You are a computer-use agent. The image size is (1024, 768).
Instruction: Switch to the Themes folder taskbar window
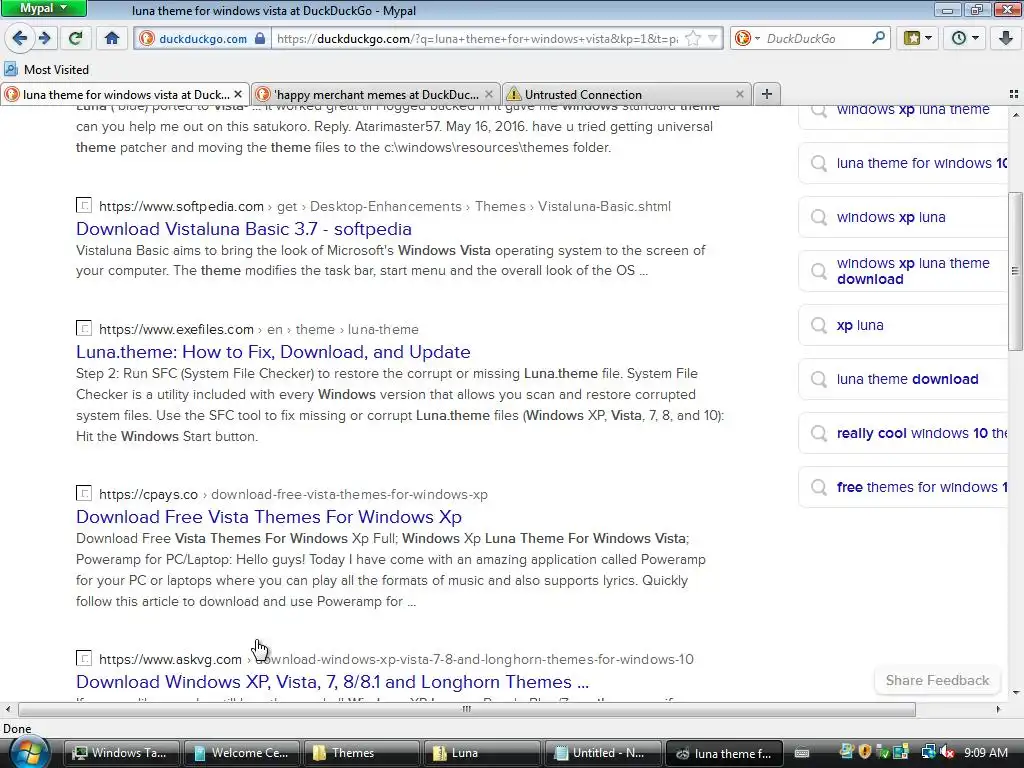click(x=362, y=753)
